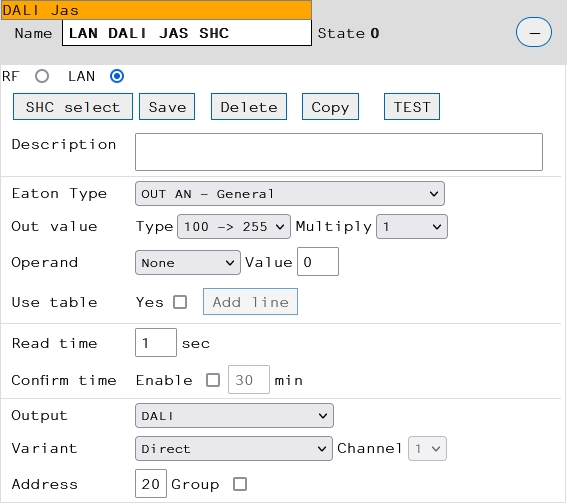Click the TEST button
Screen dimensions: 567x504
[x=412, y=107]
